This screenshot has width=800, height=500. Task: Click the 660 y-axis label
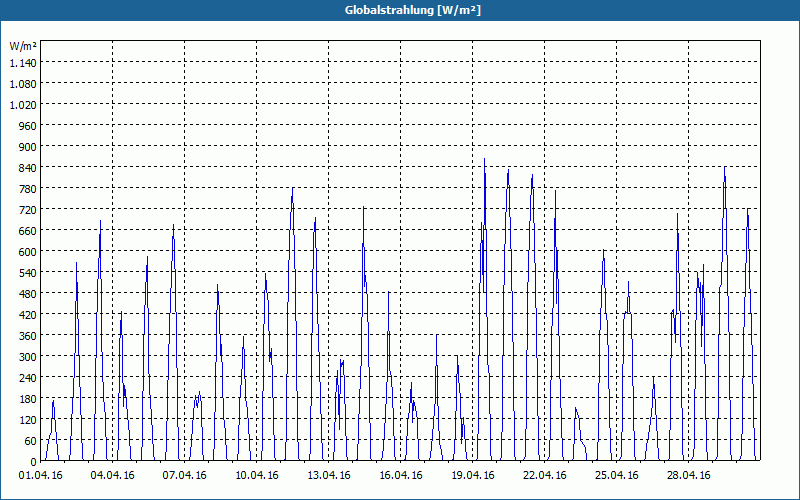(x=28, y=231)
